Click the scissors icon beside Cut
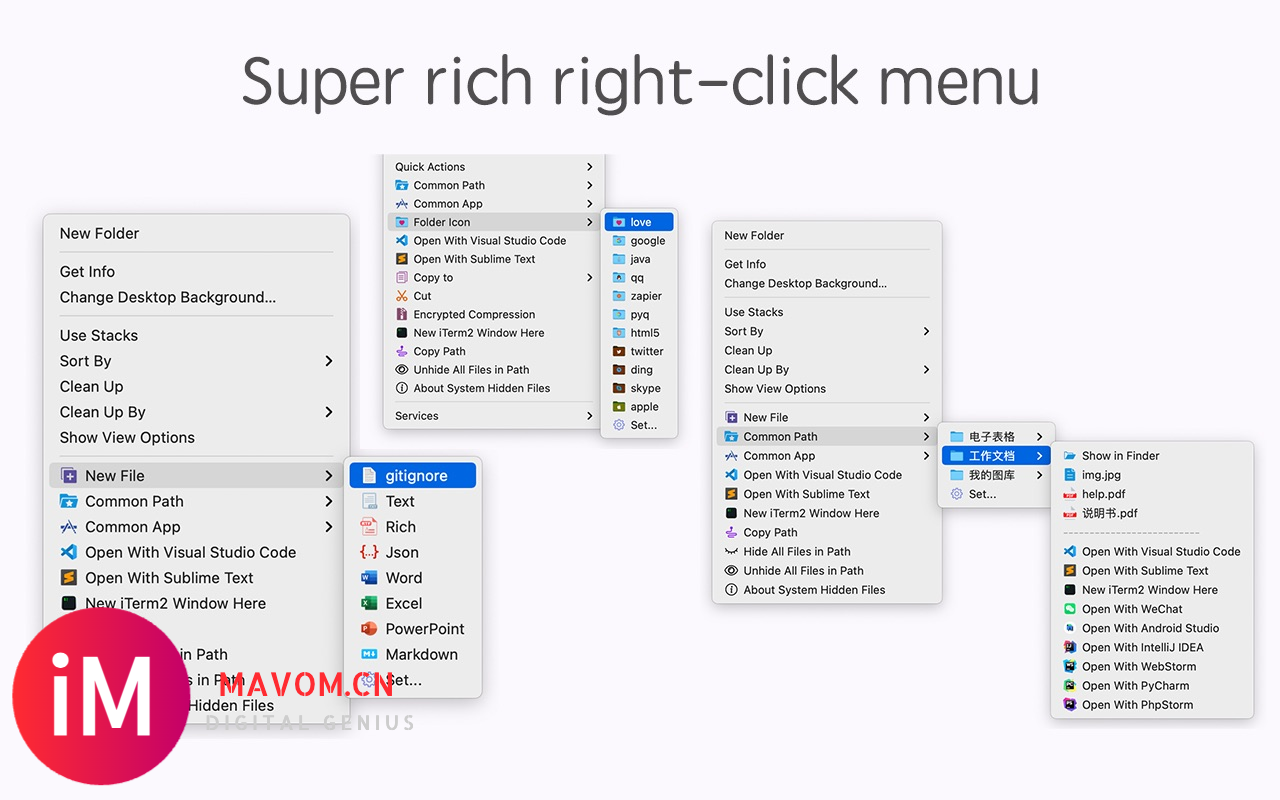This screenshot has height=800, width=1280. tap(402, 296)
